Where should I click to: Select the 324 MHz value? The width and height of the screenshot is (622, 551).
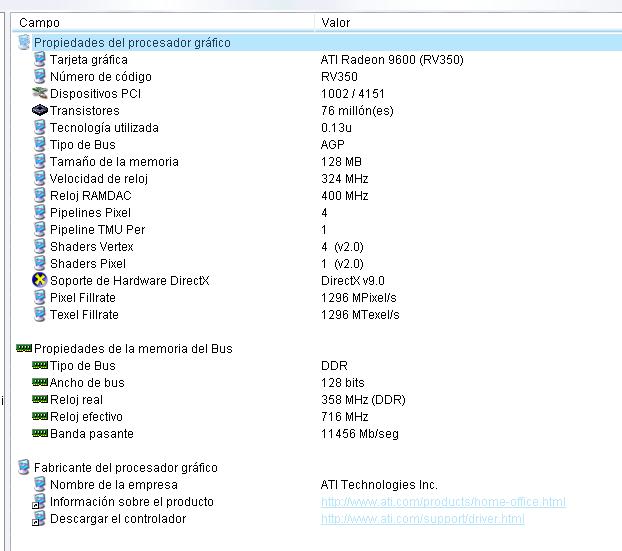click(344, 179)
